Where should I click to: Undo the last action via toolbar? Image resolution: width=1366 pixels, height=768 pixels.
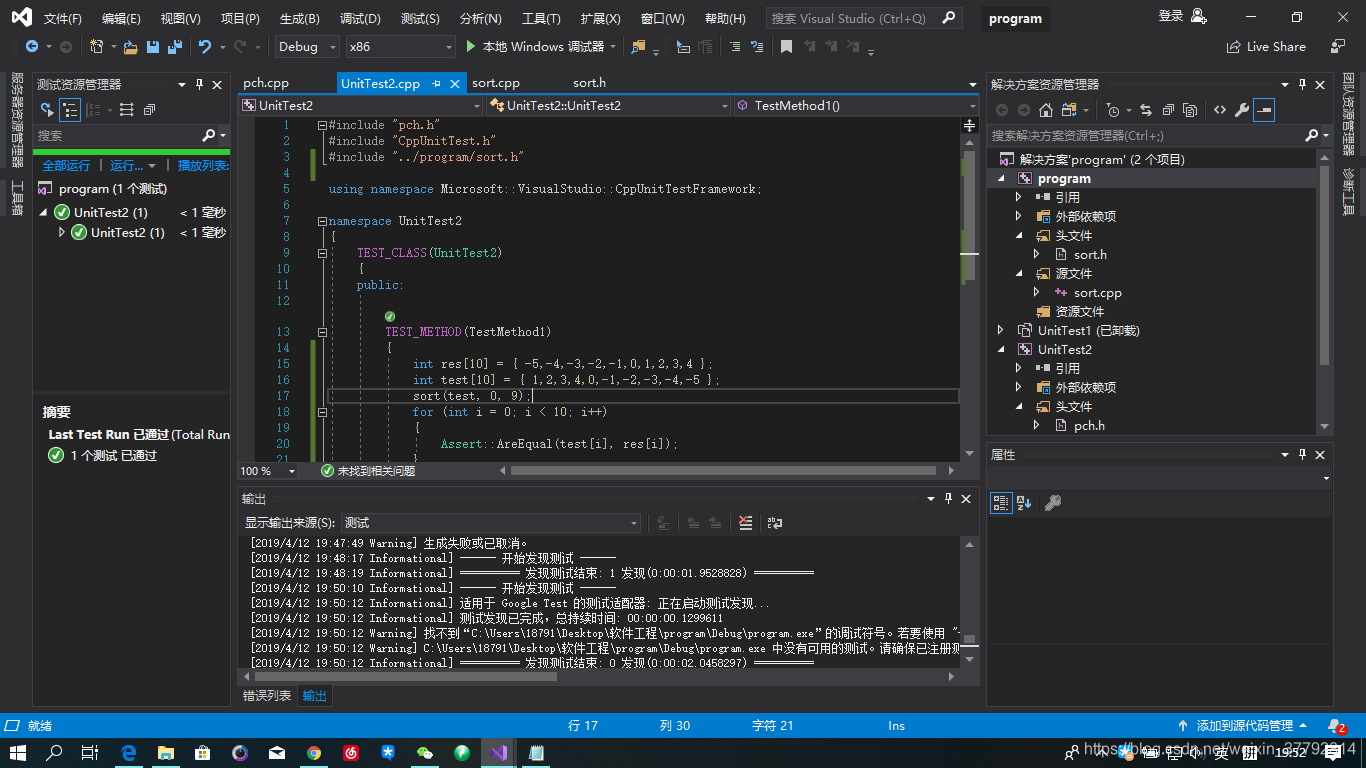click(x=205, y=47)
